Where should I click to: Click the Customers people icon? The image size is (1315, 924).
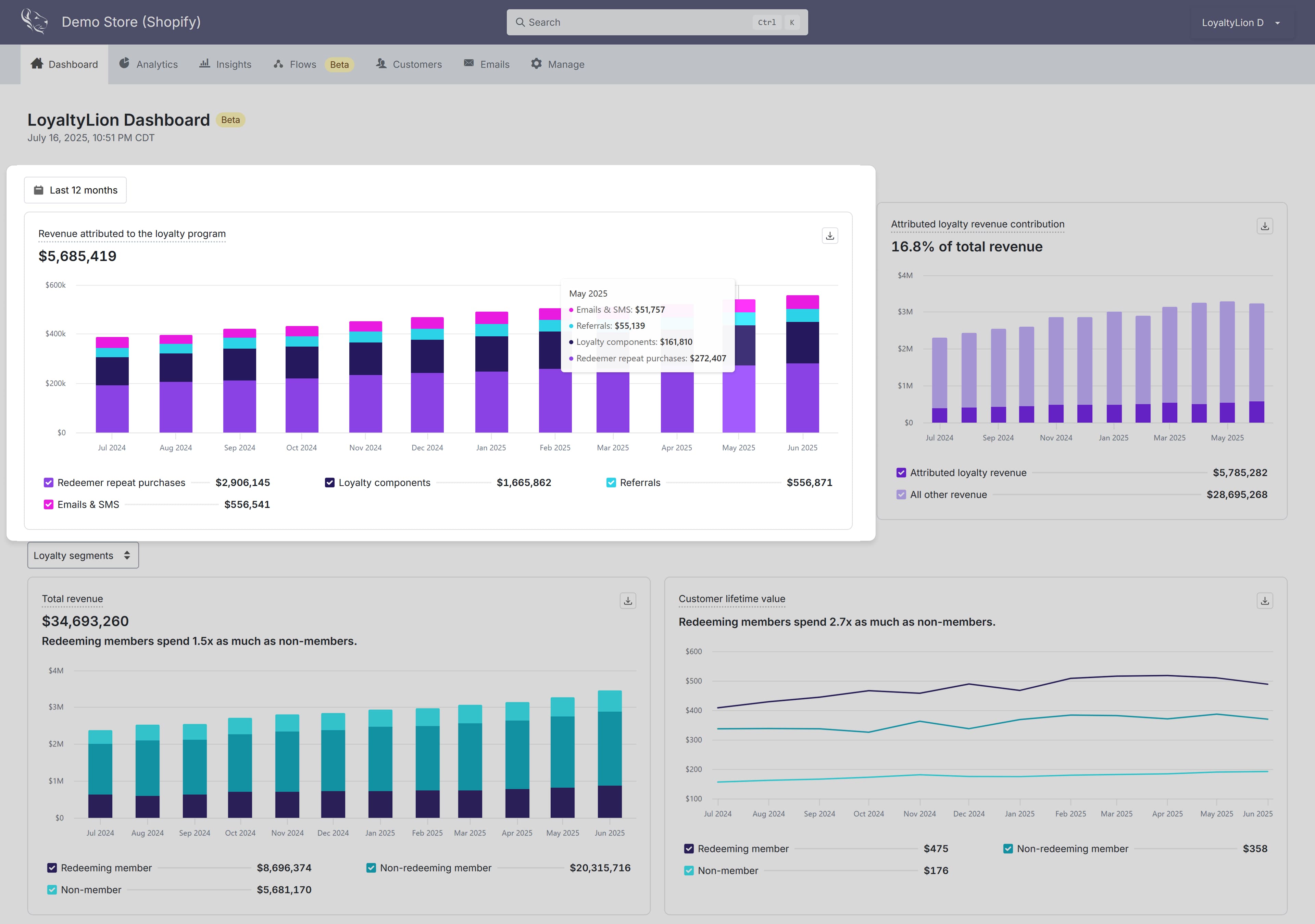[x=381, y=64]
